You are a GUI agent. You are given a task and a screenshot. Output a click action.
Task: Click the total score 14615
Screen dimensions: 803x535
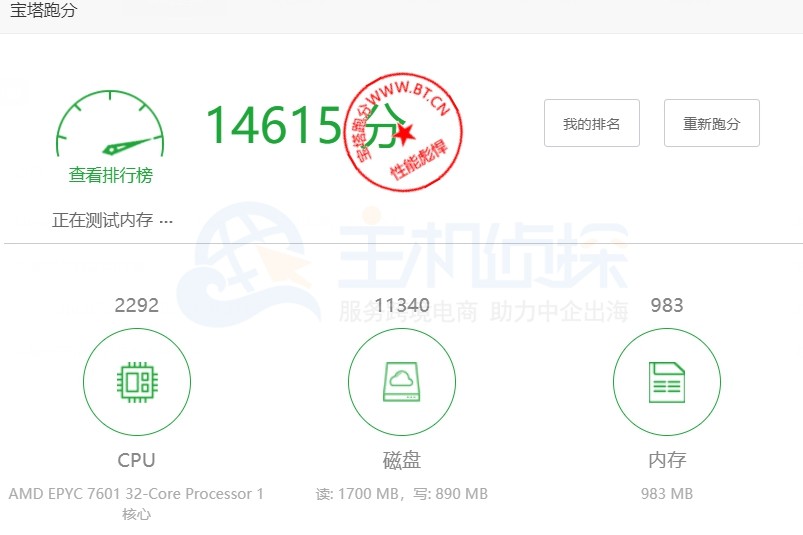(273, 124)
